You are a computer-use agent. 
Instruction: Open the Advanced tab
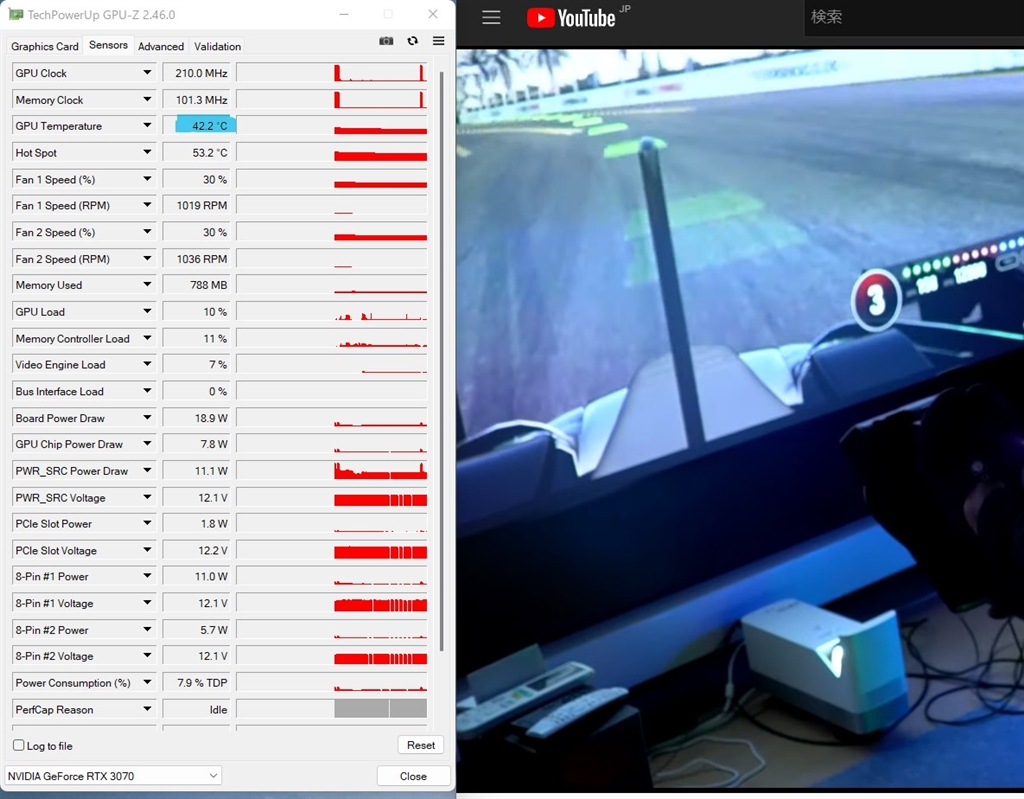161,46
